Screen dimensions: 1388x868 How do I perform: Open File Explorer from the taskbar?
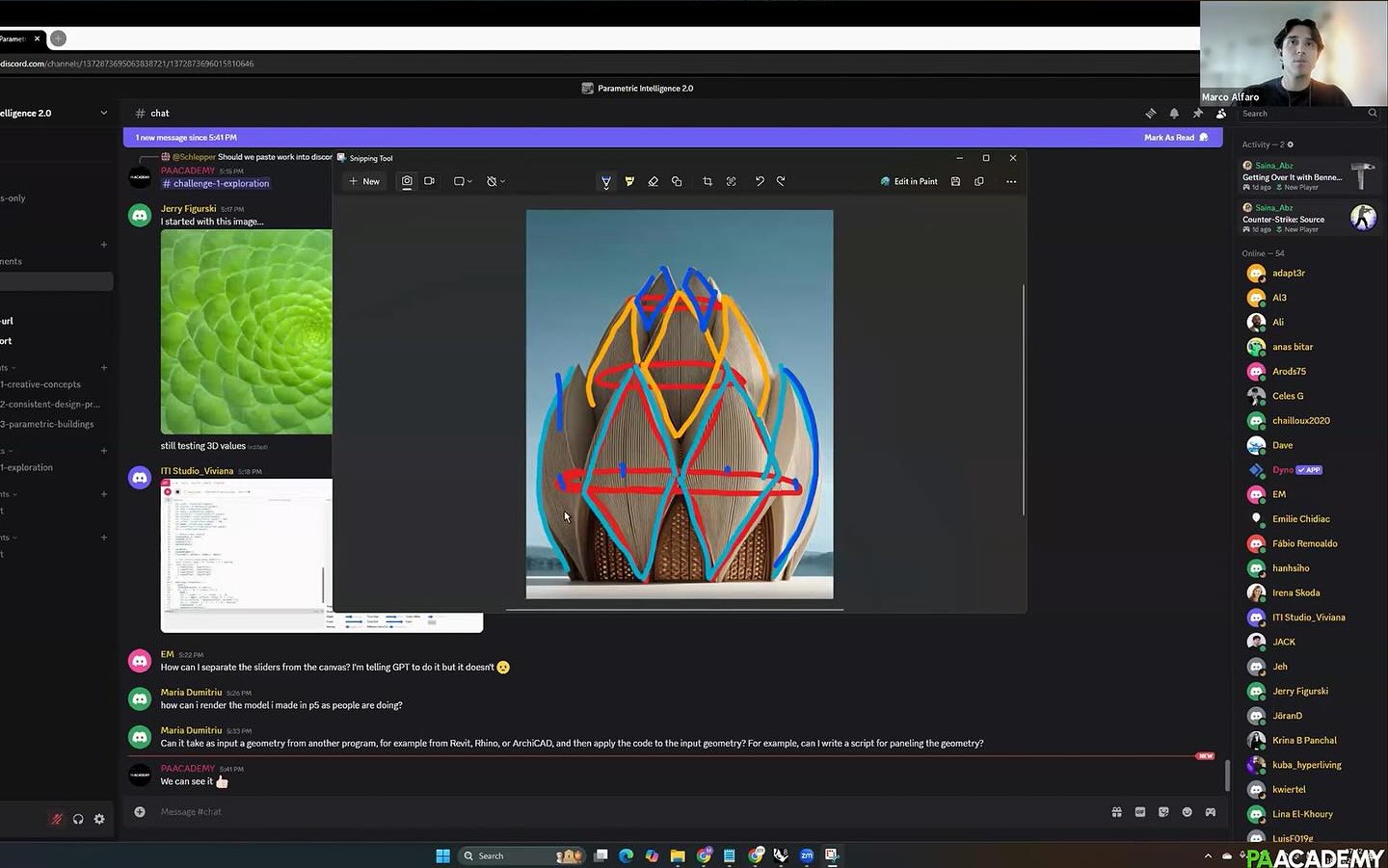coord(678,855)
